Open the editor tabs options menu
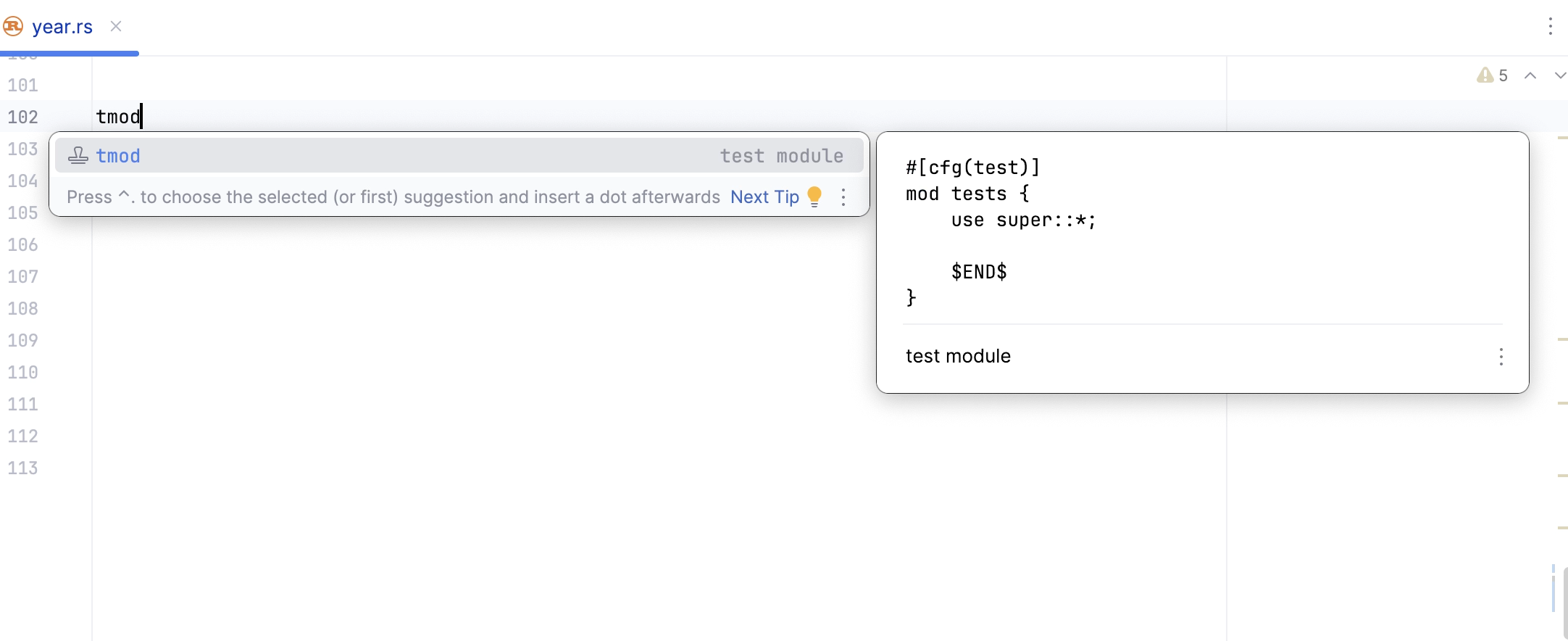 point(1550,27)
